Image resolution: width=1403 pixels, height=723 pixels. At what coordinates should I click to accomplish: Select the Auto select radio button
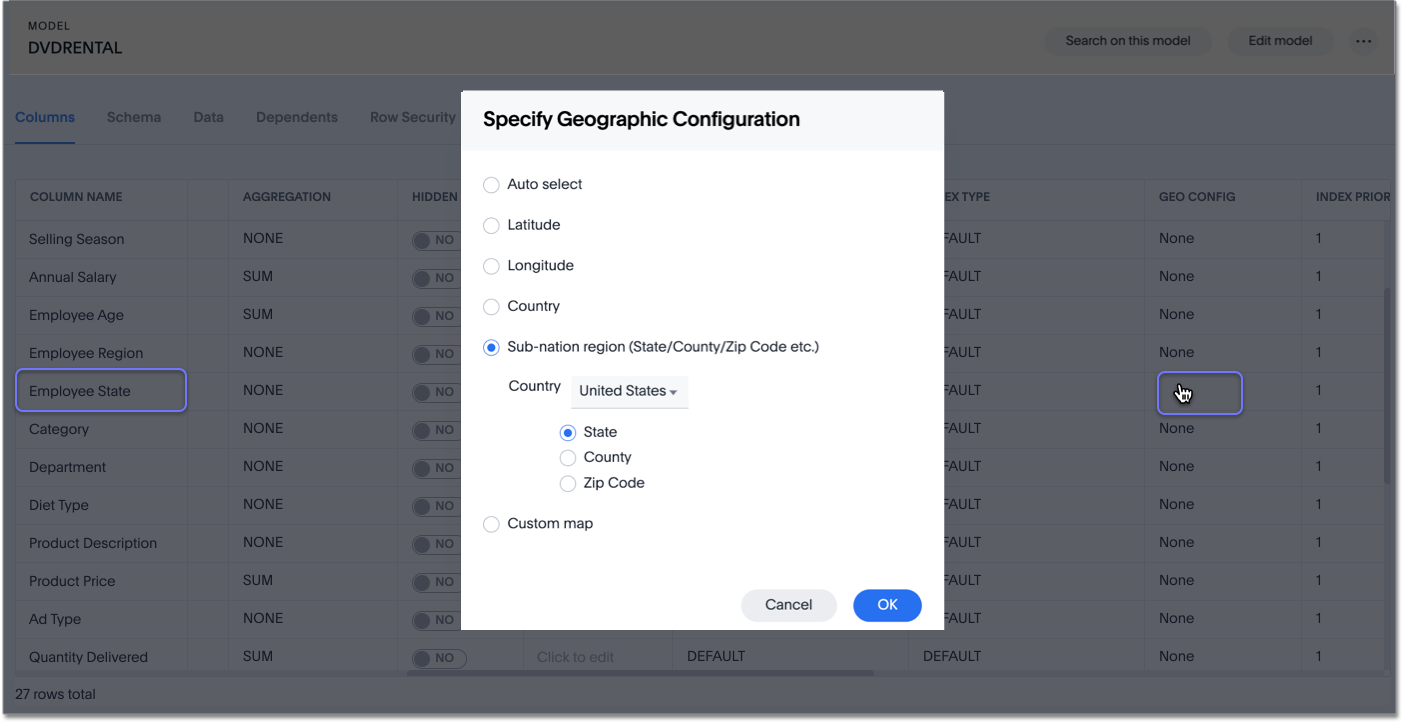point(491,184)
